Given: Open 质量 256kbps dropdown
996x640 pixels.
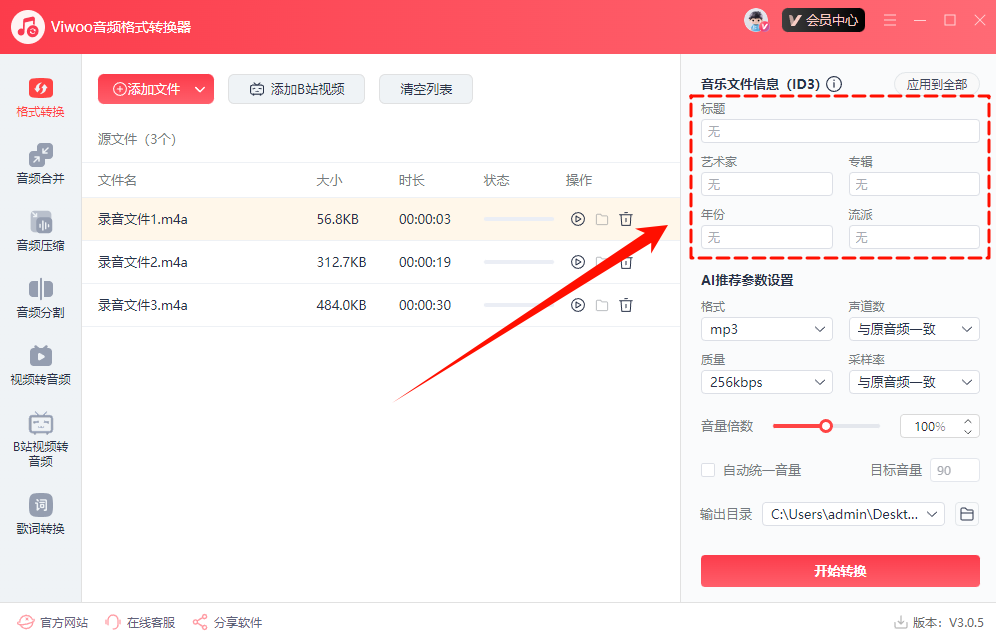Looking at the screenshot, I should click(x=766, y=382).
